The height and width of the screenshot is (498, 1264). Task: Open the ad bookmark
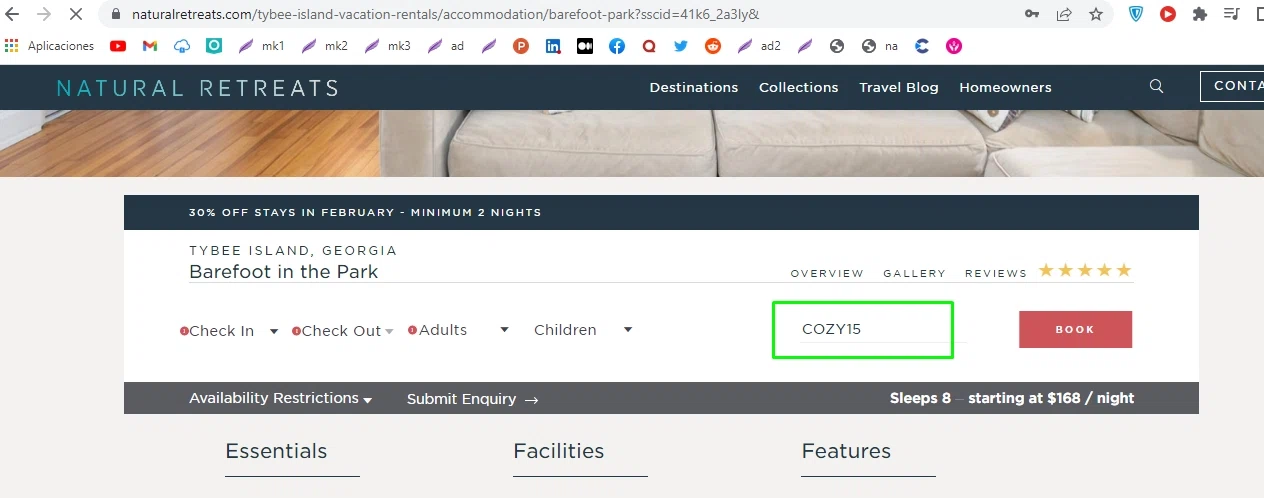coord(446,46)
